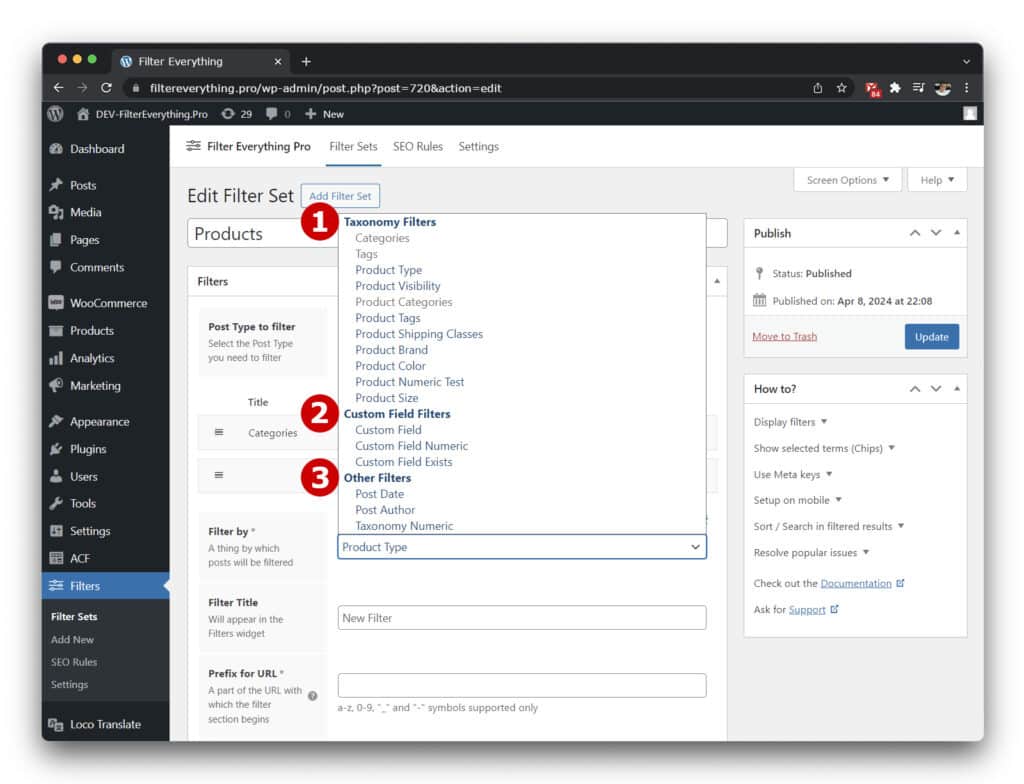This screenshot has height=784, width=1024.
Task: Switch to the Filter Sets tab
Action: click(x=353, y=146)
